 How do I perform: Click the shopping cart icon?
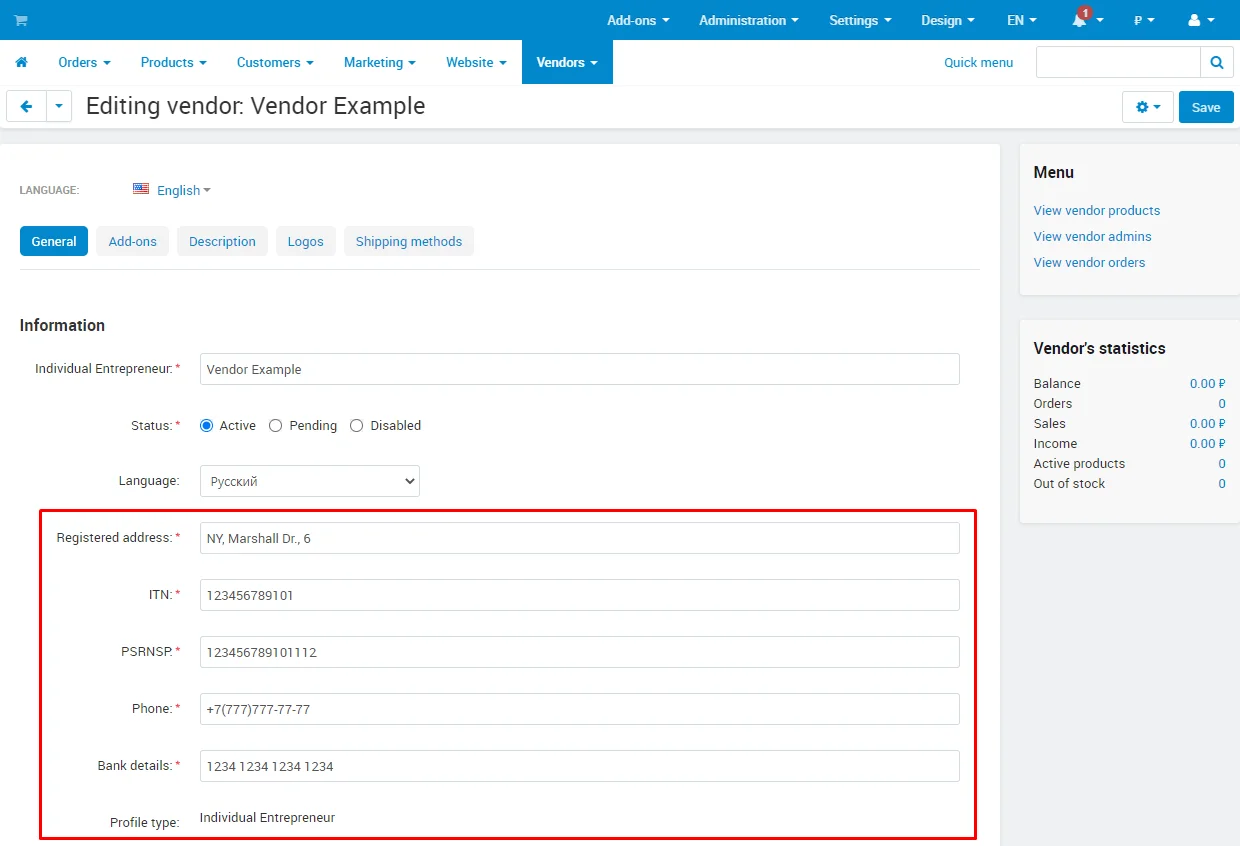tap(21, 20)
